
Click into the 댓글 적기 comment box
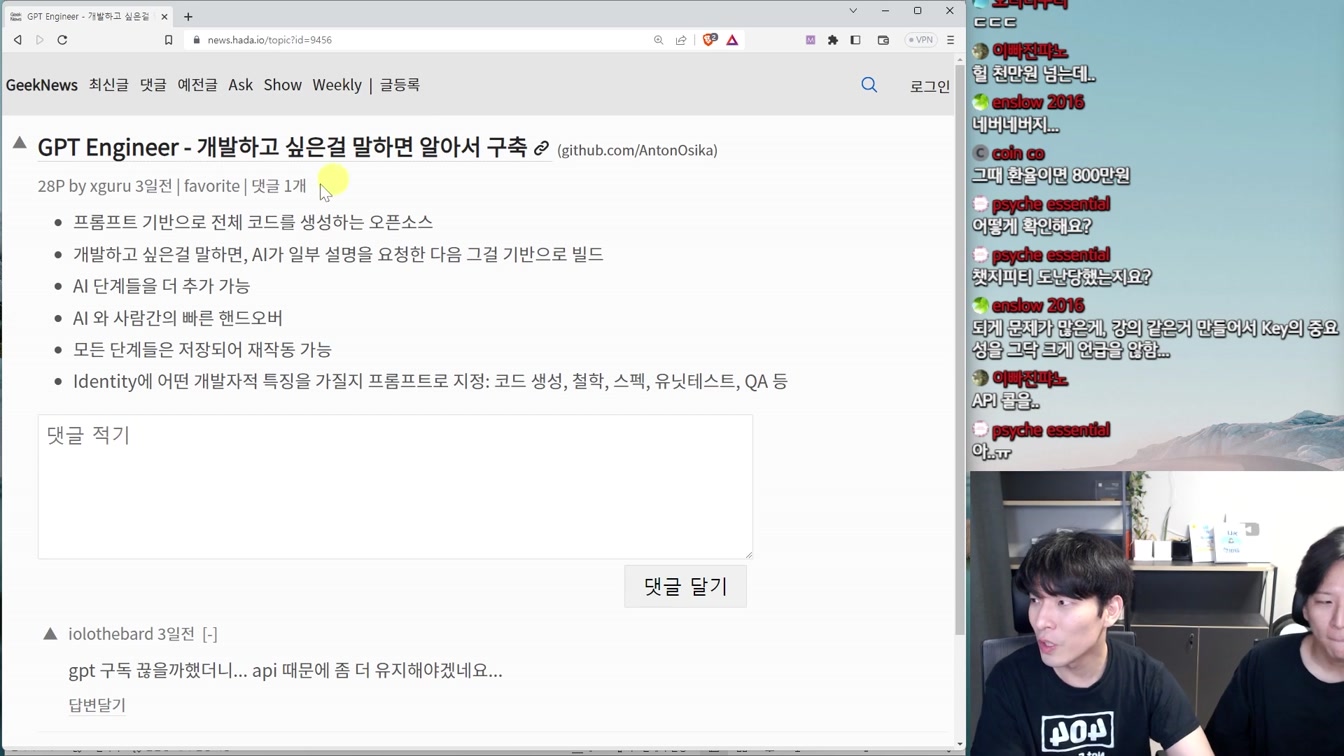point(395,487)
